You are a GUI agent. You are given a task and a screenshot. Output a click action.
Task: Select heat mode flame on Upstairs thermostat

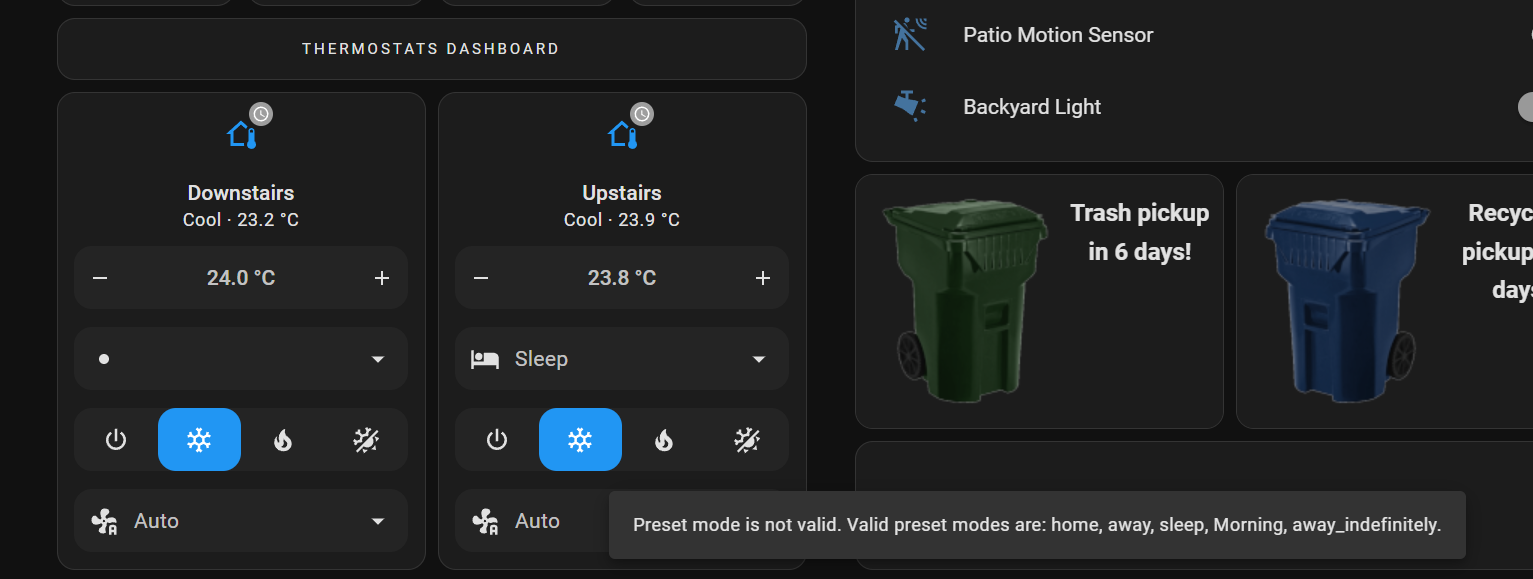coord(664,439)
